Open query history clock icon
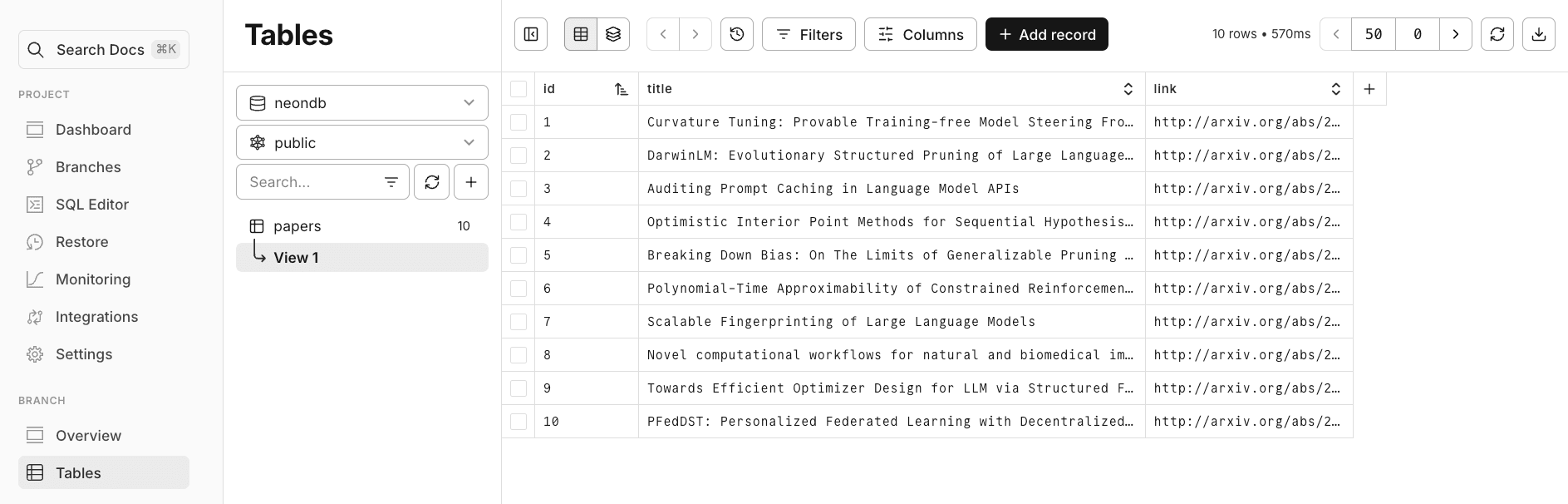This screenshot has height=504, width=1568. click(737, 34)
